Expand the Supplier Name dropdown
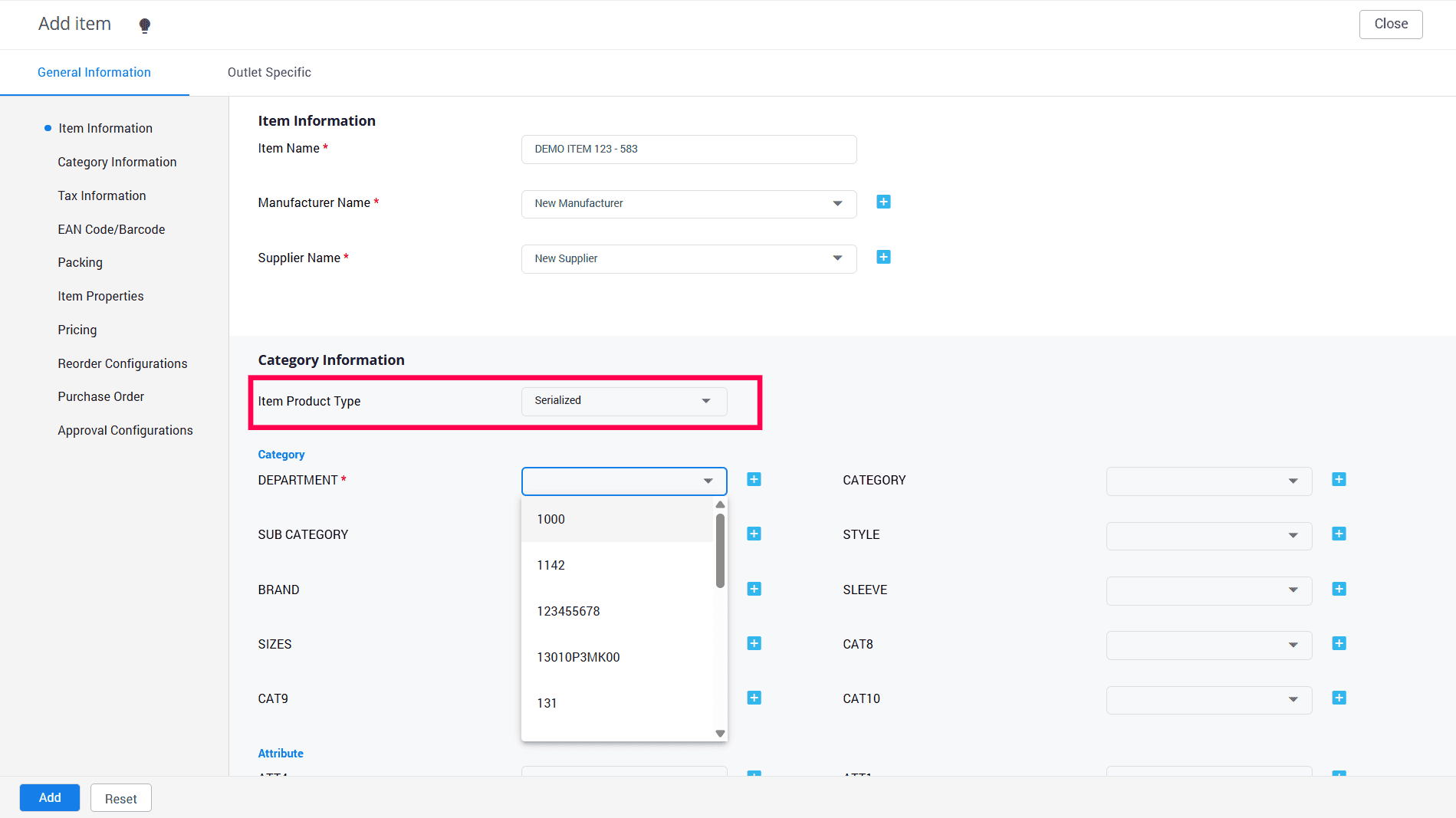This screenshot has height=818, width=1456. click(689, 259)
